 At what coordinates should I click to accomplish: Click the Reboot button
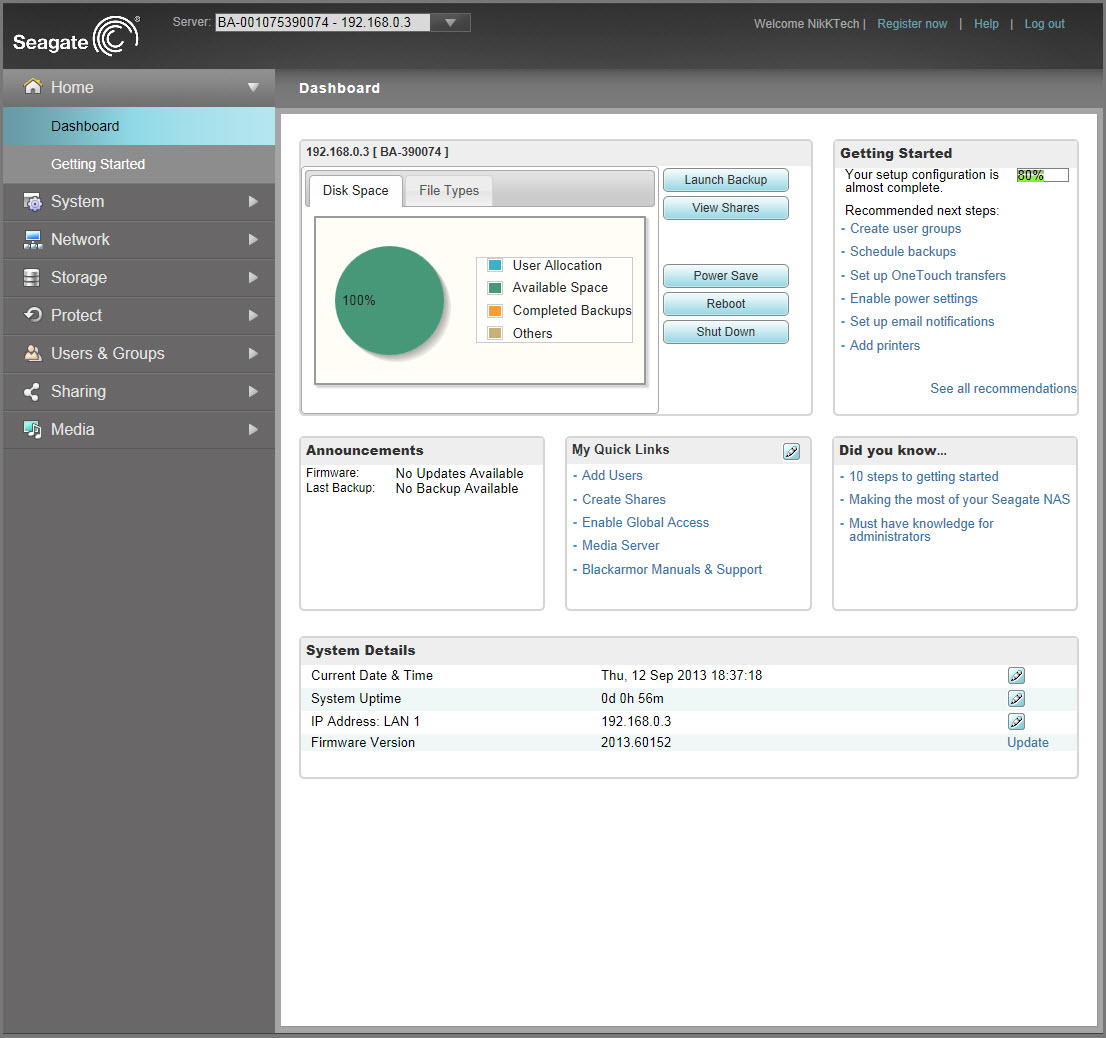click(x=726, y=304)
